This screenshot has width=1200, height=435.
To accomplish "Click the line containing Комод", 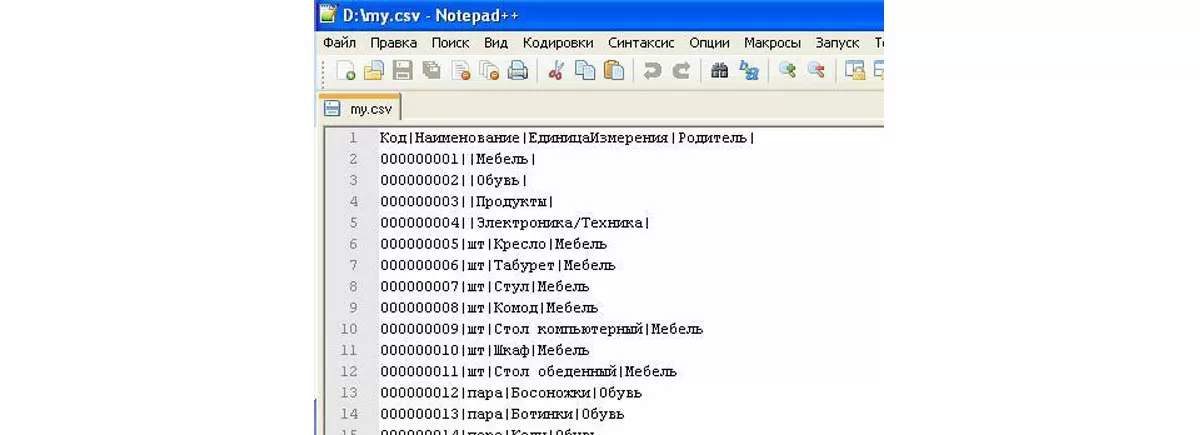I will 489,308.
